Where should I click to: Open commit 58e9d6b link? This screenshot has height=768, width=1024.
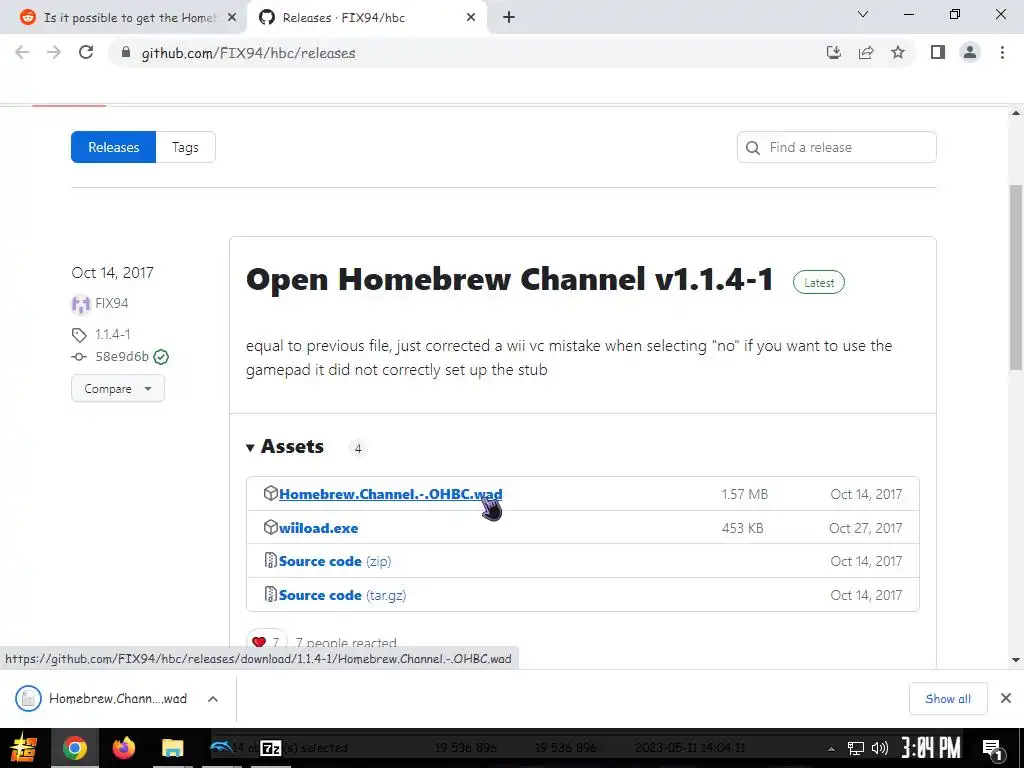click(x=121, y=357)
